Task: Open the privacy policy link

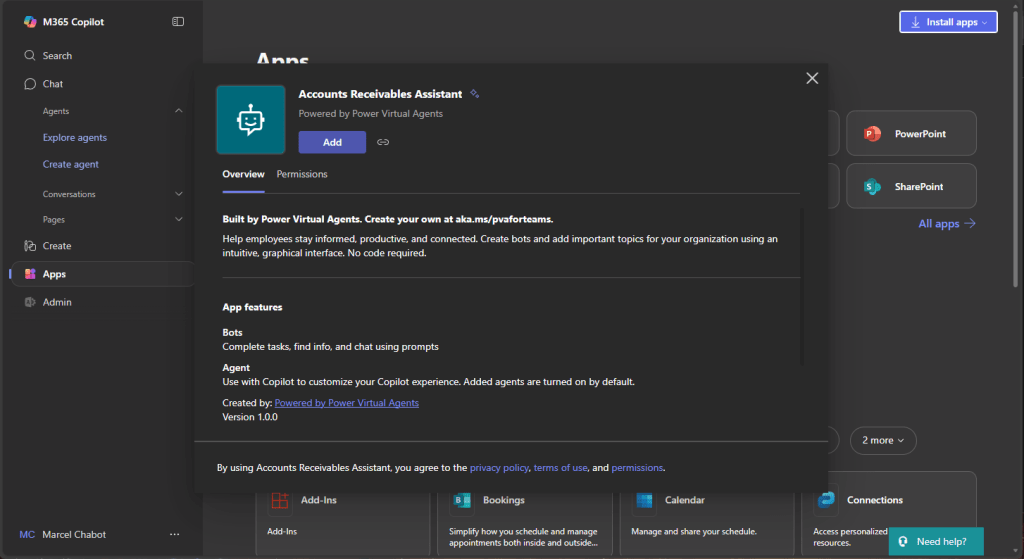Action: (x=498, y=467)
